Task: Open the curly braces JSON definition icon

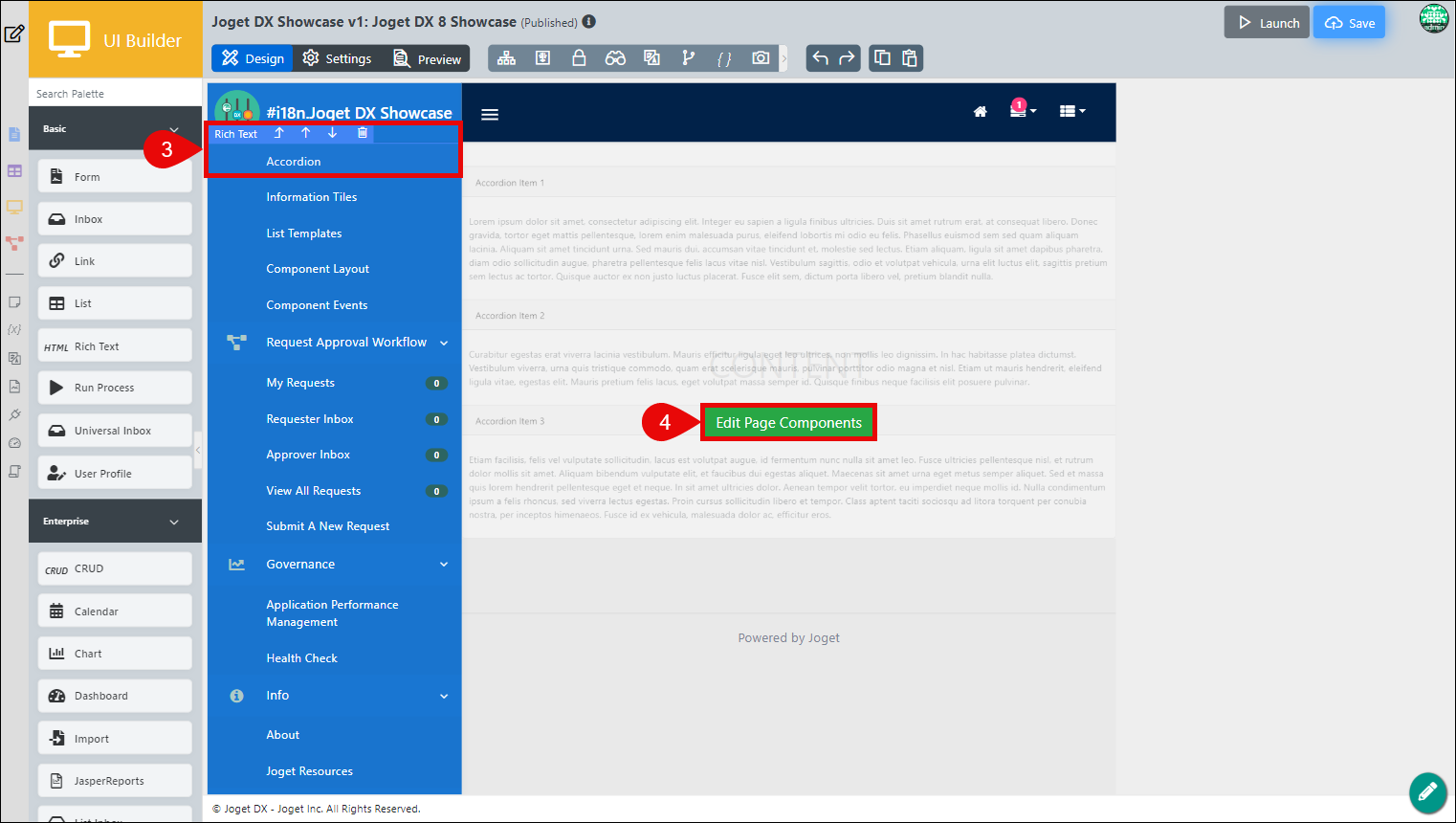Action: [x=724, y=58]
